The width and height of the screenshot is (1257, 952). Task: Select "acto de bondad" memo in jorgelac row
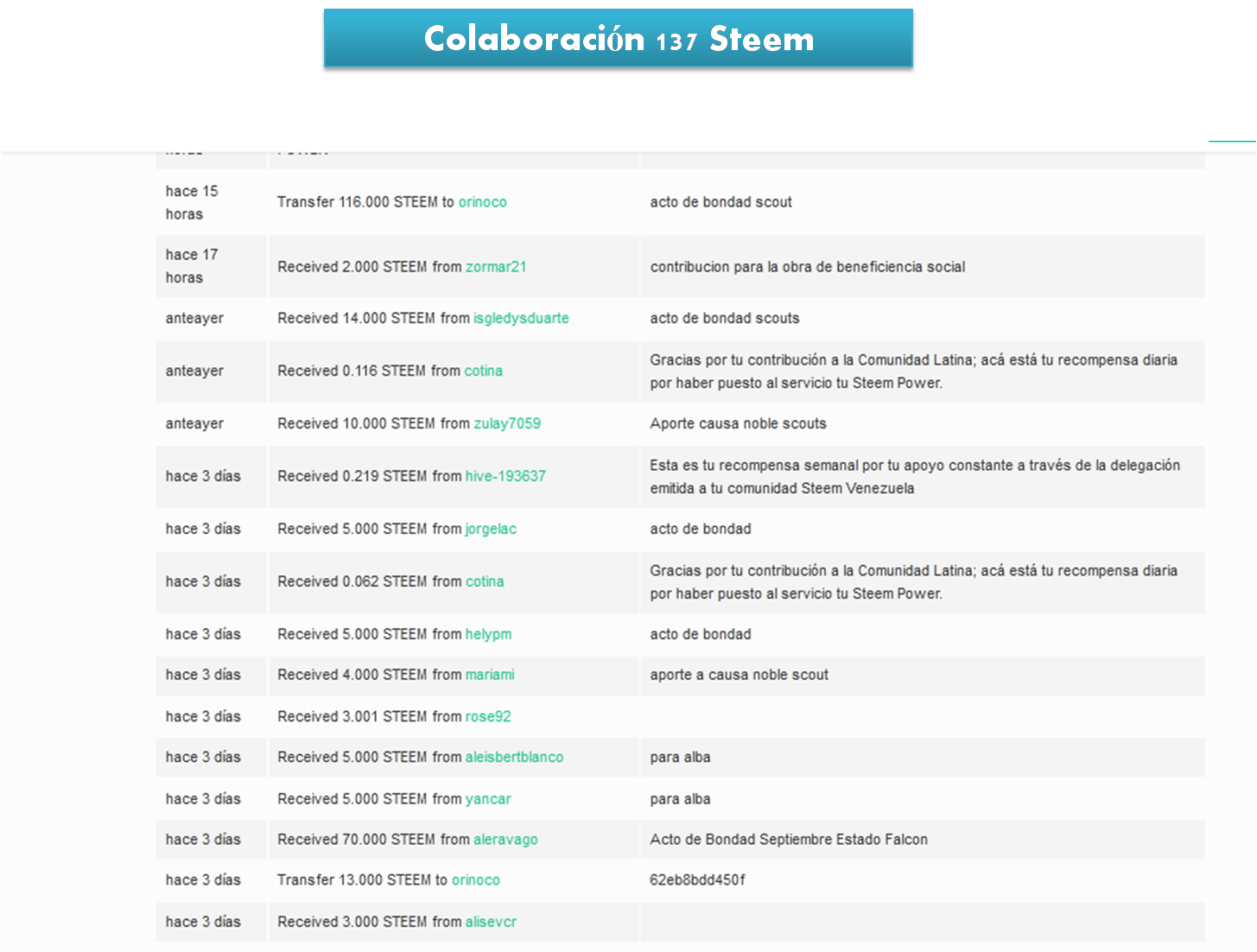[x=701, y=529]
